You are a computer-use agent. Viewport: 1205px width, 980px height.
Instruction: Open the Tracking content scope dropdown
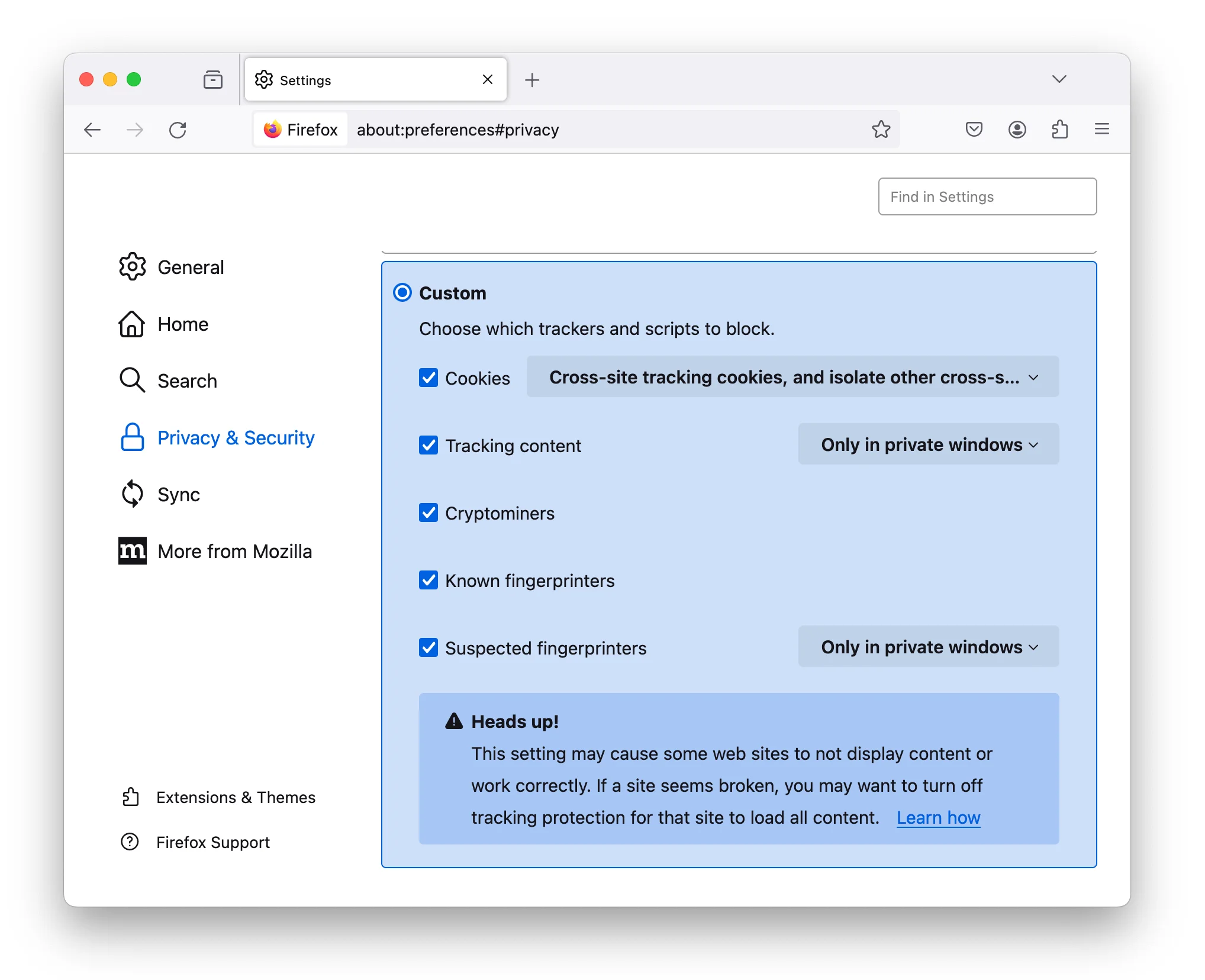pos(928,444)
